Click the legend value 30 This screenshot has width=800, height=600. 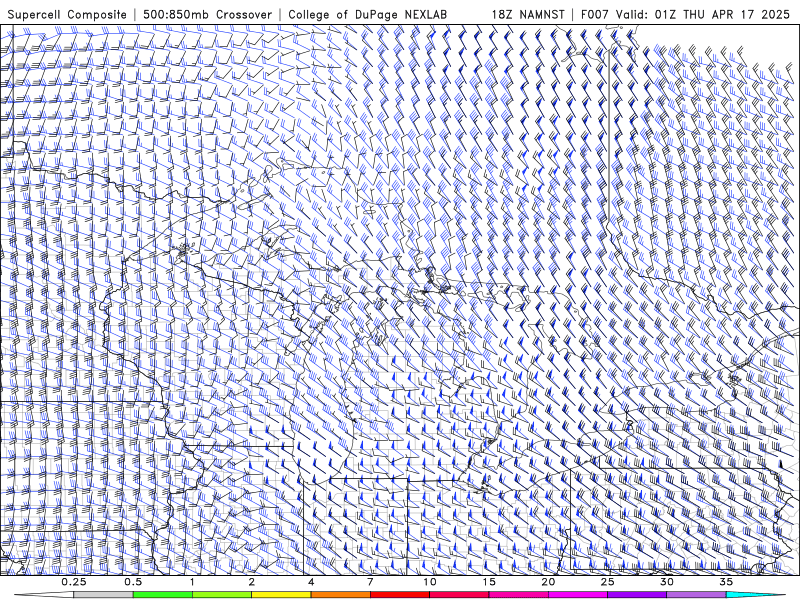[667, 582]
